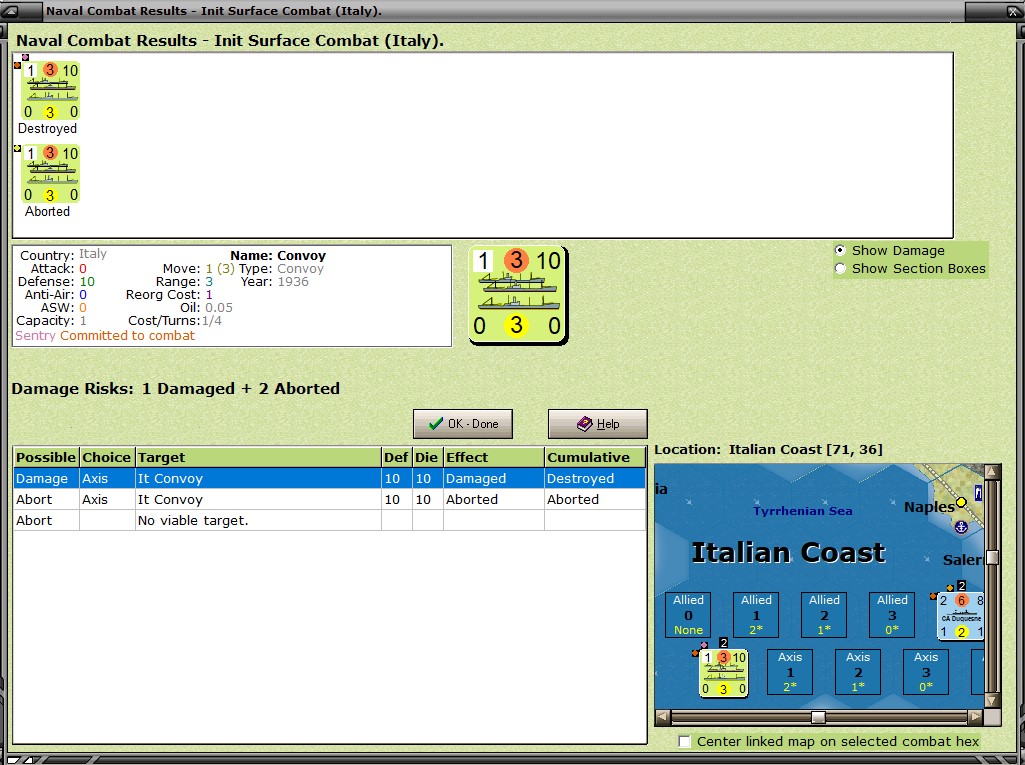Select the Destroyed convoy counter
Screen dimensions: 1025x765
pos(51,91)
